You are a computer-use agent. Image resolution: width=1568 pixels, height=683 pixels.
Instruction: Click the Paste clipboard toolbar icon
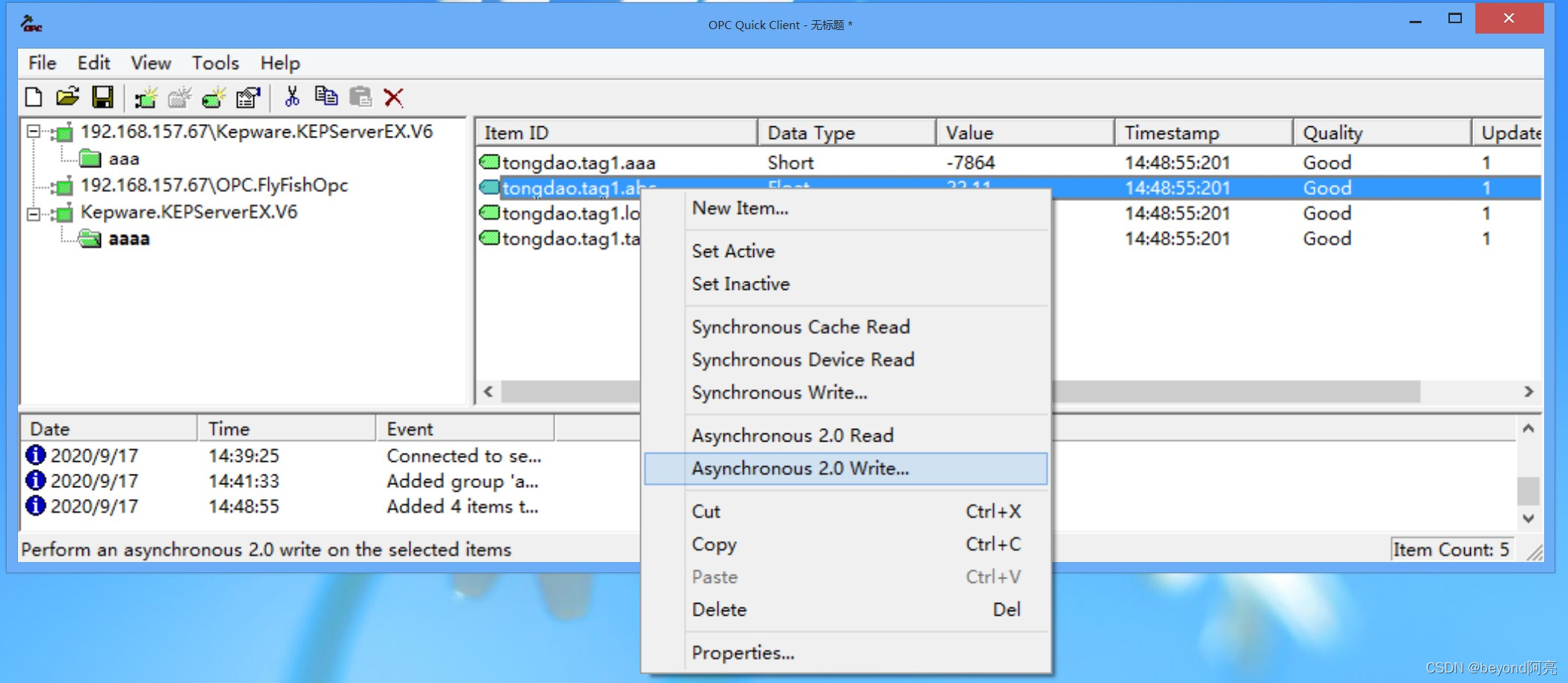(x=360, y=97)
